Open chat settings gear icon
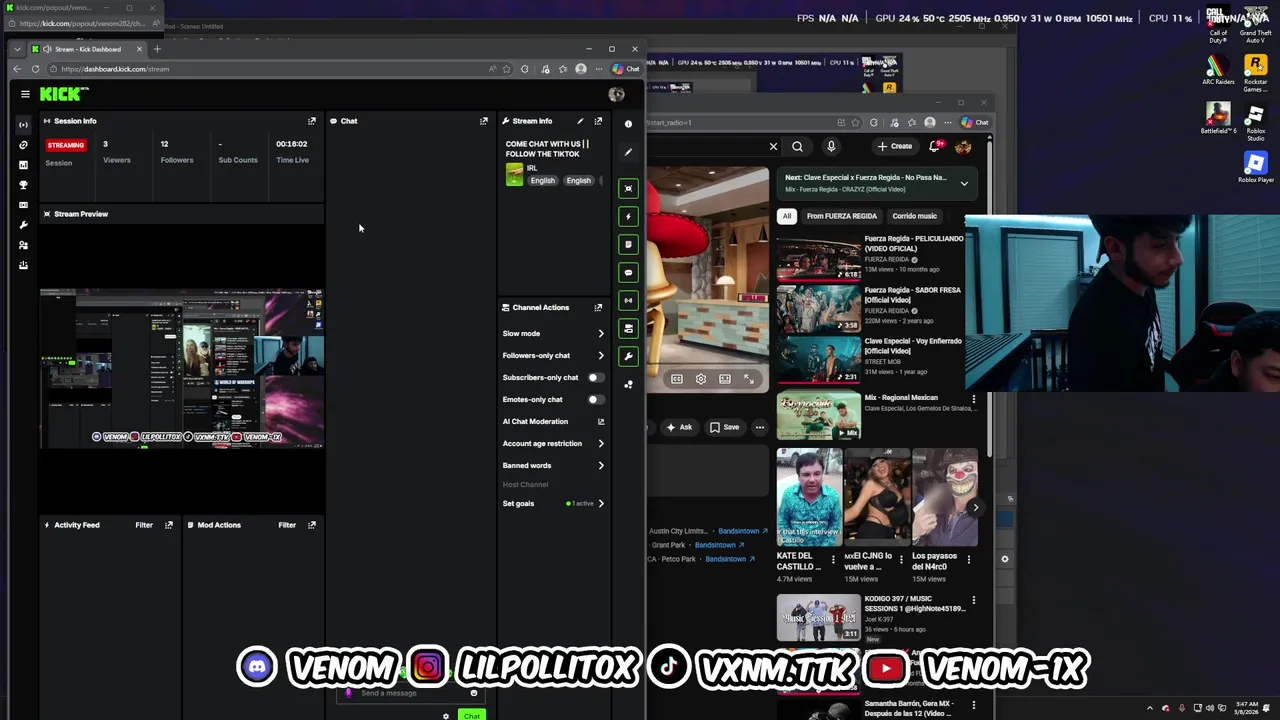Image resolution: width=1280 pixels, height=720 pixels. click(446, 716)
